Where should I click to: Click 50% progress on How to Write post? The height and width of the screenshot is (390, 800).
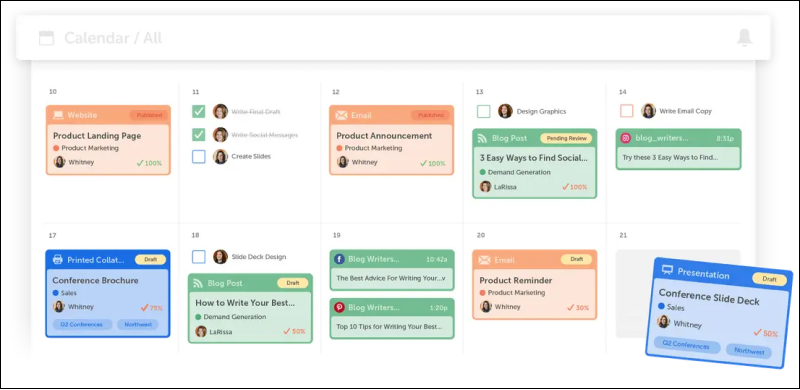pos(294,331)
